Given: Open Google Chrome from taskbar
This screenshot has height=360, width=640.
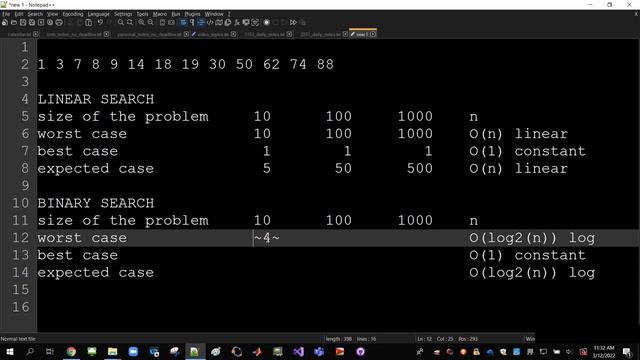Looking at the screenshot, I should pos(71,351).
